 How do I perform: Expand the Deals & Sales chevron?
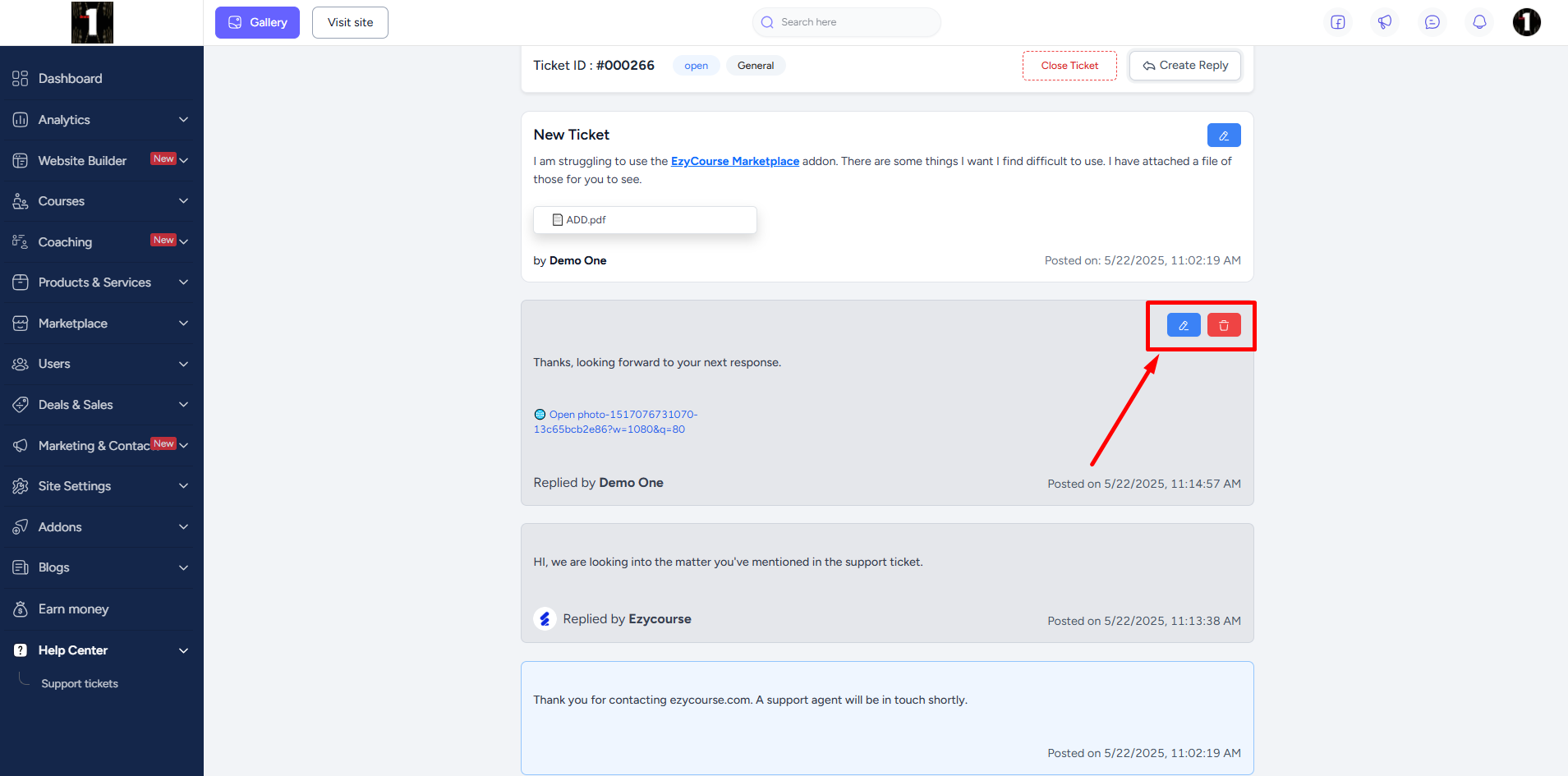(x=183, y=405)
